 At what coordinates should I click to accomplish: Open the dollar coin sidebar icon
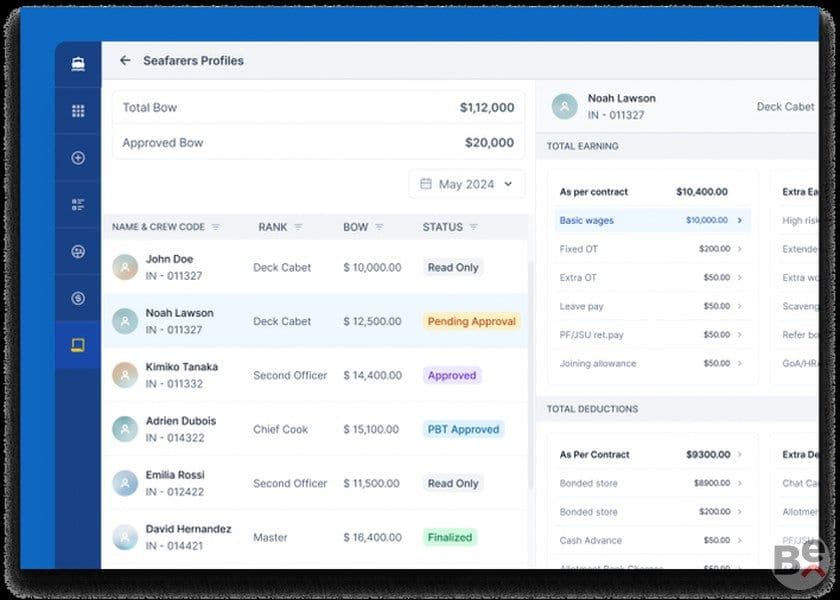(78, 298)
